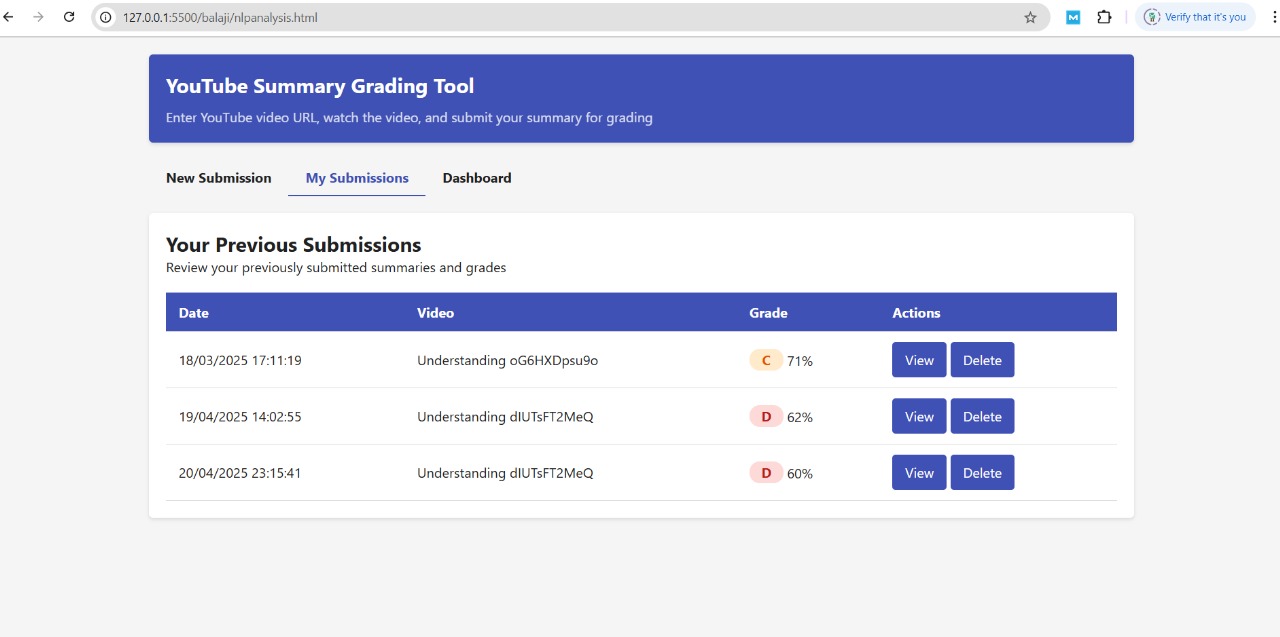
Task: Click the browser forward arrow icon
Action: 38,17
